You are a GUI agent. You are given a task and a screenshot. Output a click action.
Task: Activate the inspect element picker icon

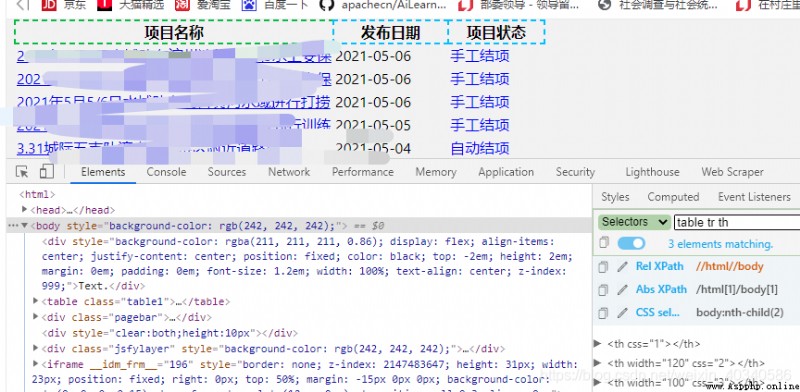pyautogui.click(x=22, y=172)
